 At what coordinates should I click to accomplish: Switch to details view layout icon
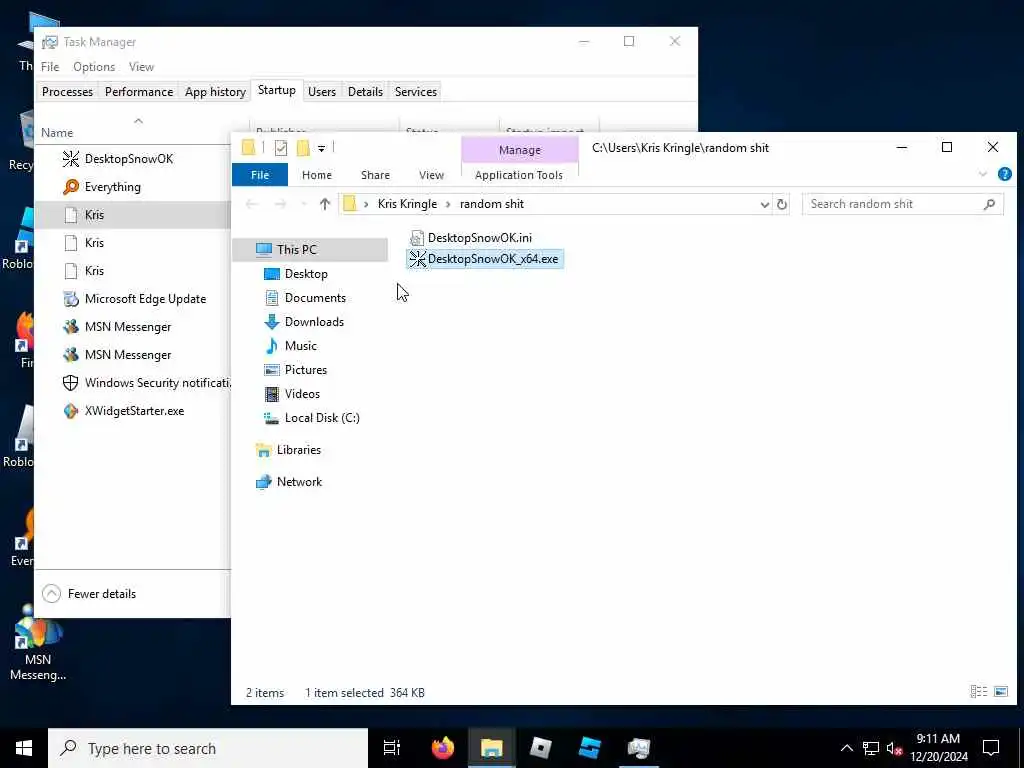coord(978,692)
